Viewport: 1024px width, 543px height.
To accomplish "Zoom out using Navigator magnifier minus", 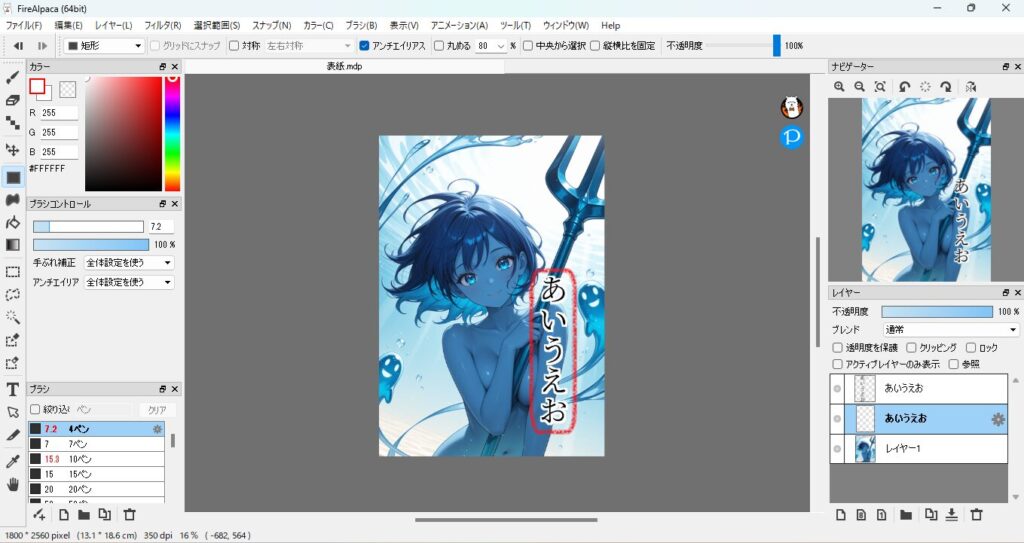I will 859,86.
